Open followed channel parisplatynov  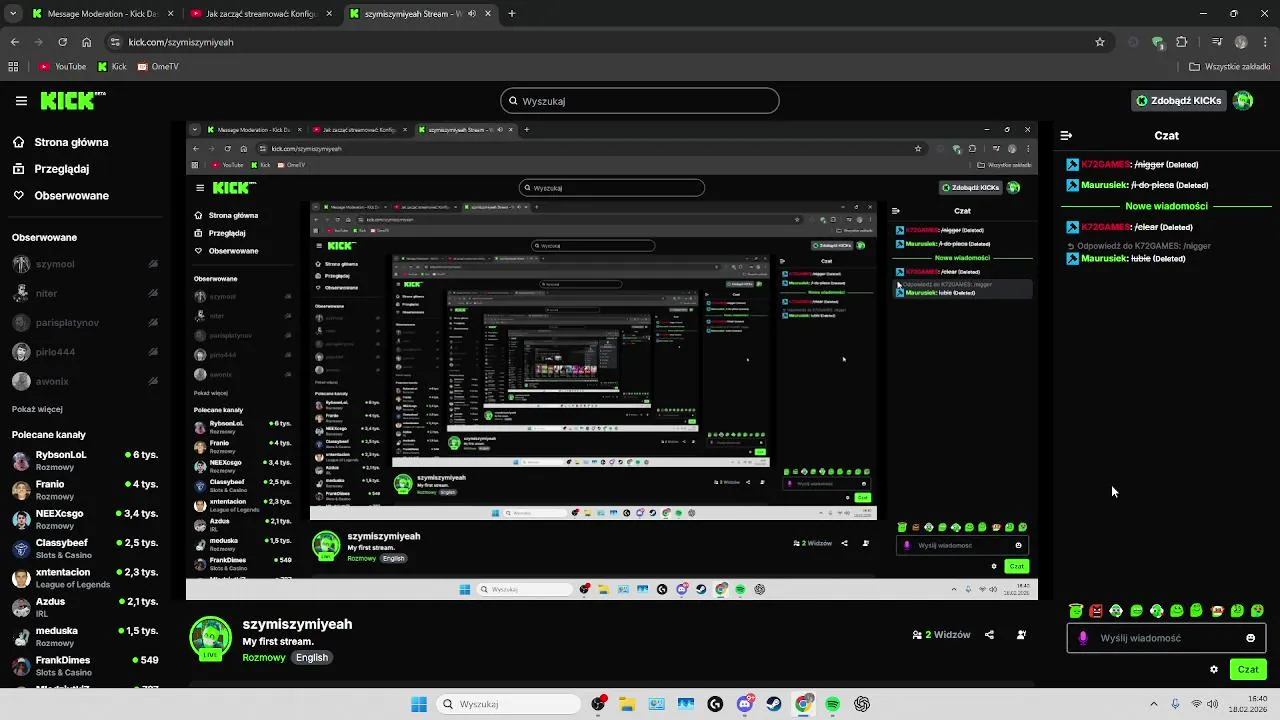(84, 323)
